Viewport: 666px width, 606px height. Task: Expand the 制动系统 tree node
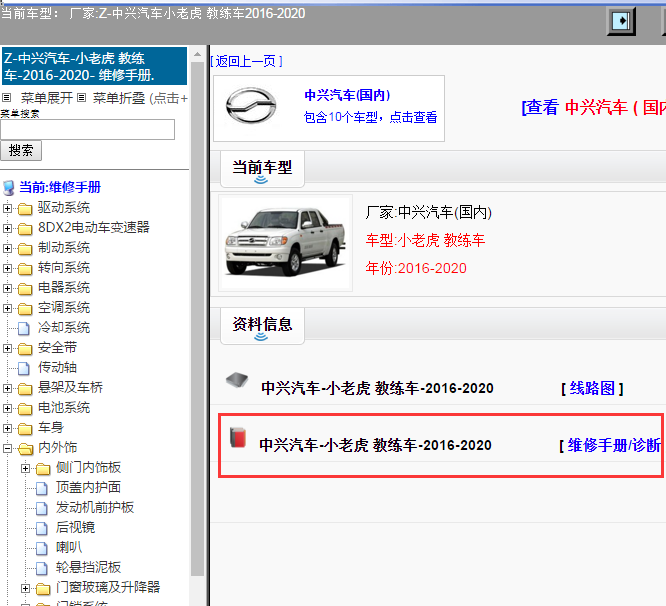click(7, 248)
